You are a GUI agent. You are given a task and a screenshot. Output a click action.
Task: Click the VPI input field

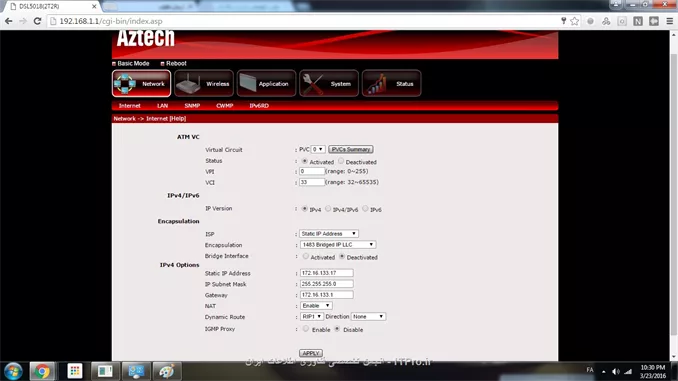tap(312, 171)
